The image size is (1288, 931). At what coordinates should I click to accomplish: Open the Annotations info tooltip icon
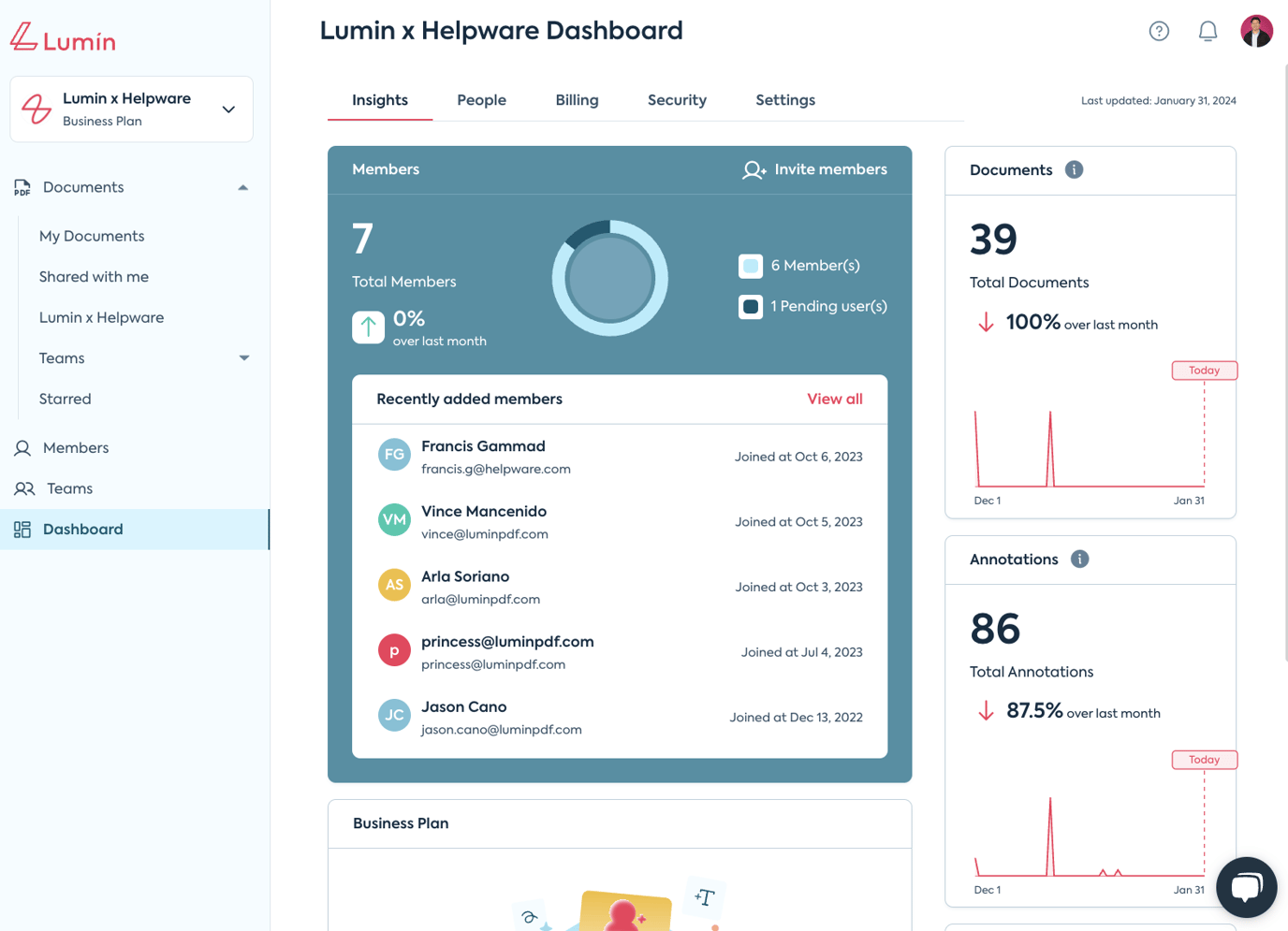click(x=1079, y=559)
